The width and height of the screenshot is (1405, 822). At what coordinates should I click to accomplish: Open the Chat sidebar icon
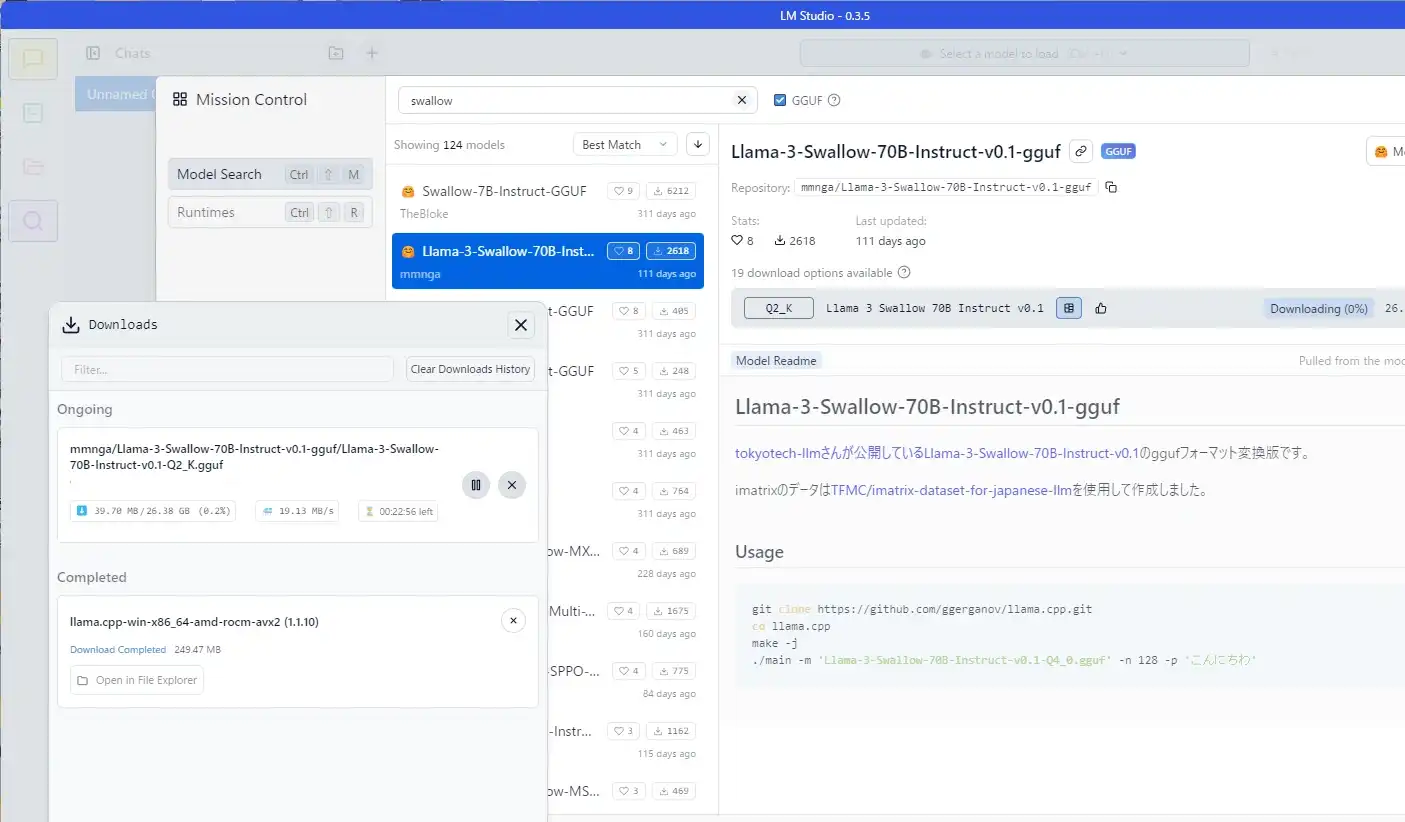click(33, 59)
